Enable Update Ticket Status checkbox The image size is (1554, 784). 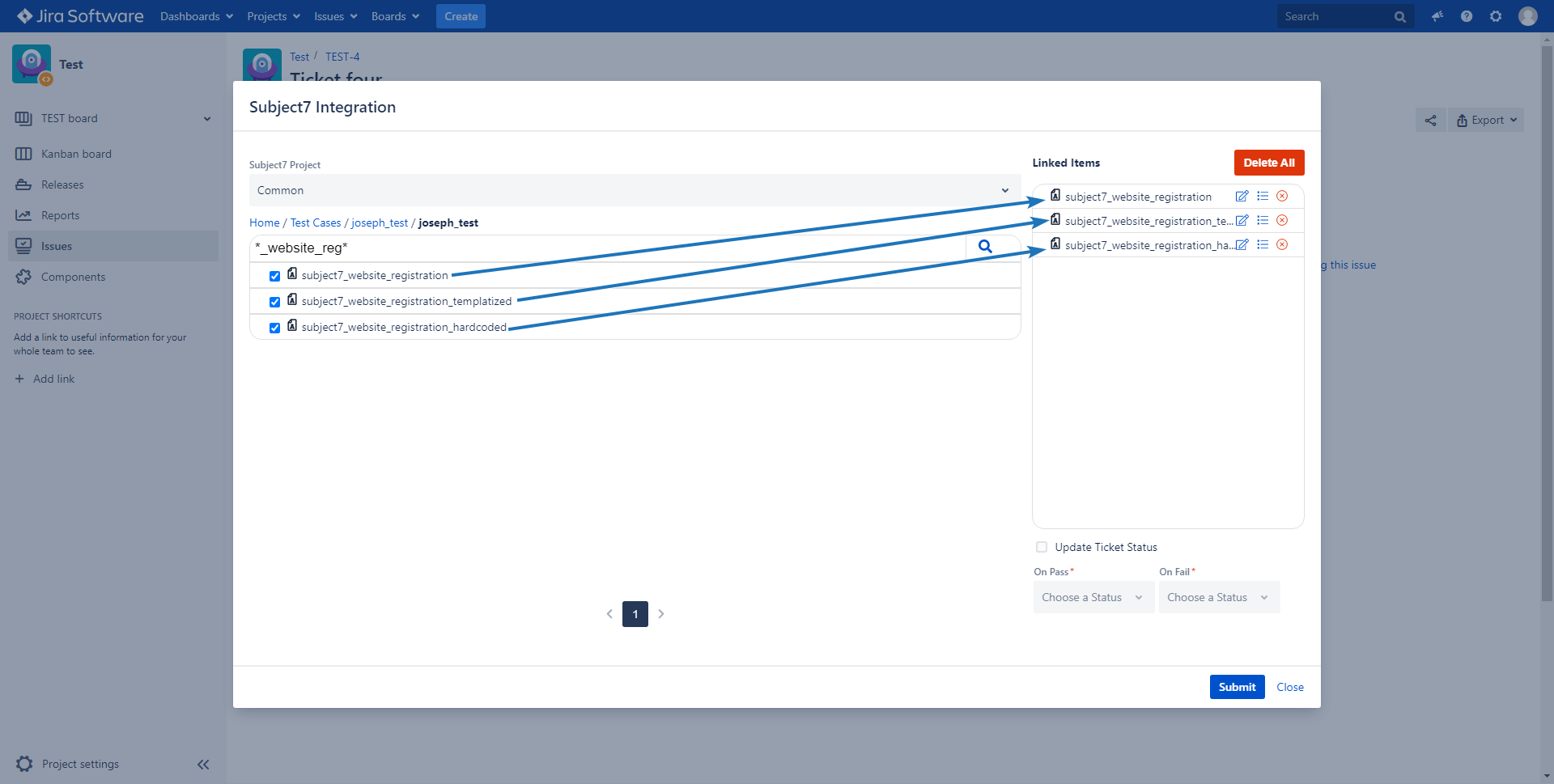tap(1042, 547)
